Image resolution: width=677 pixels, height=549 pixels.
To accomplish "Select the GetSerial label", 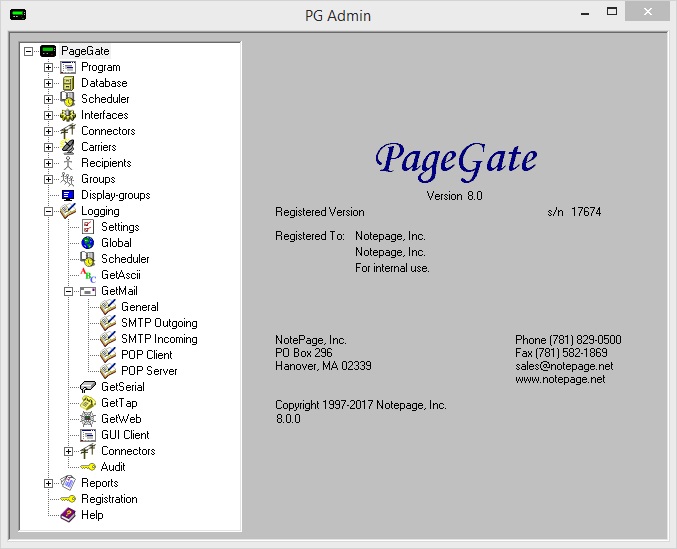I will pos(123,387).
